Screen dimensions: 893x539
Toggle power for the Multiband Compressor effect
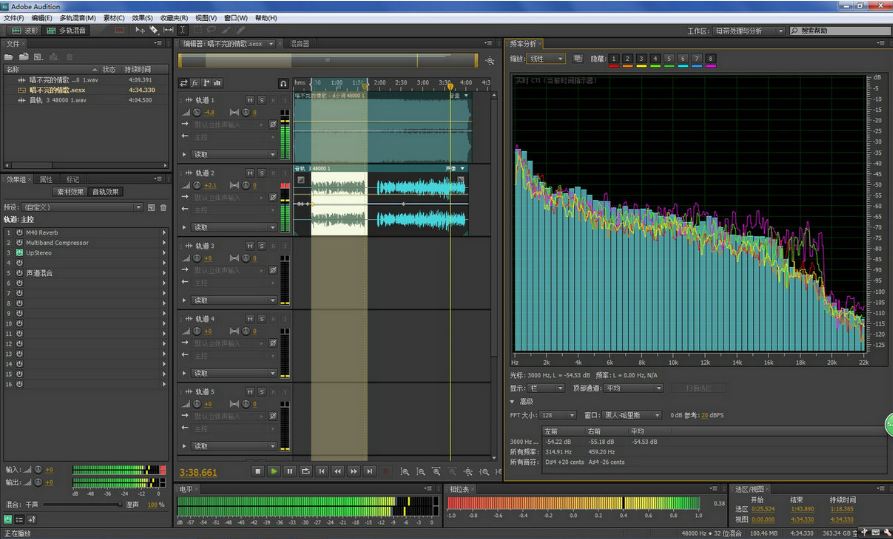(19, 243)
